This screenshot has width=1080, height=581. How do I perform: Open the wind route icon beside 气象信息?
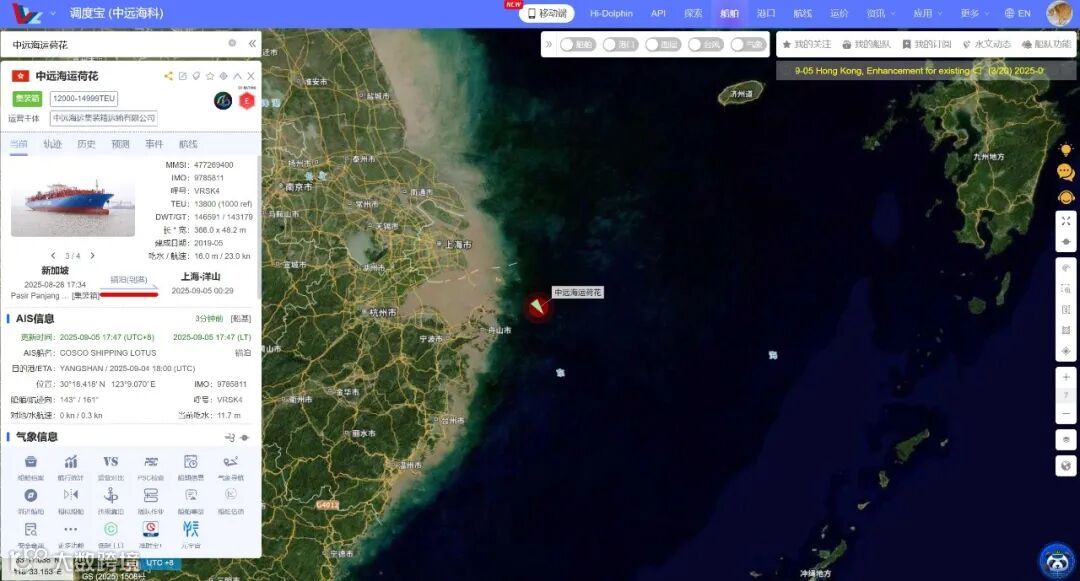230,437
